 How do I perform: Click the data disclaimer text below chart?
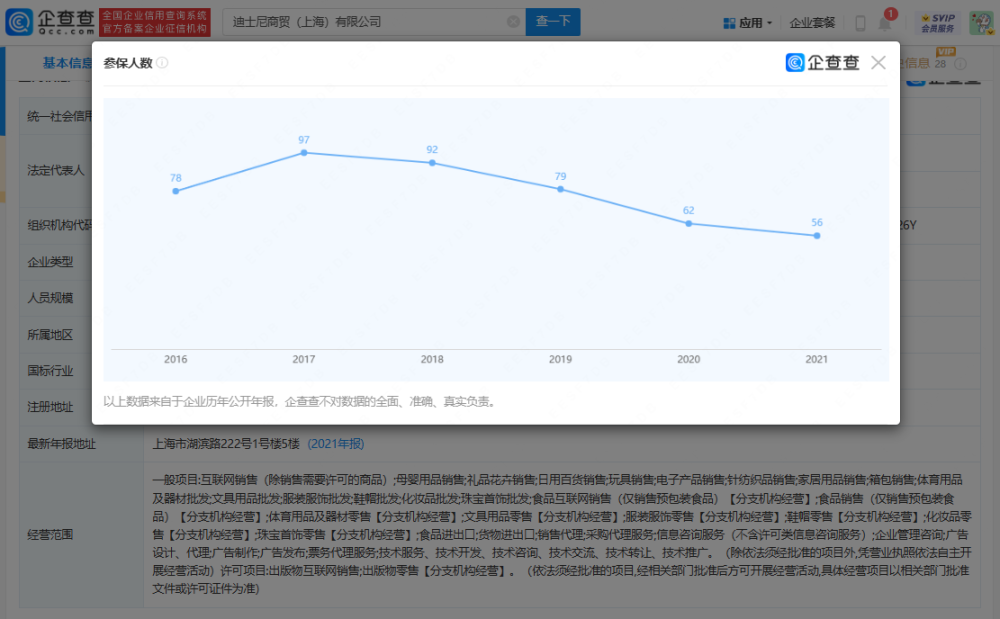pos(300,402)
